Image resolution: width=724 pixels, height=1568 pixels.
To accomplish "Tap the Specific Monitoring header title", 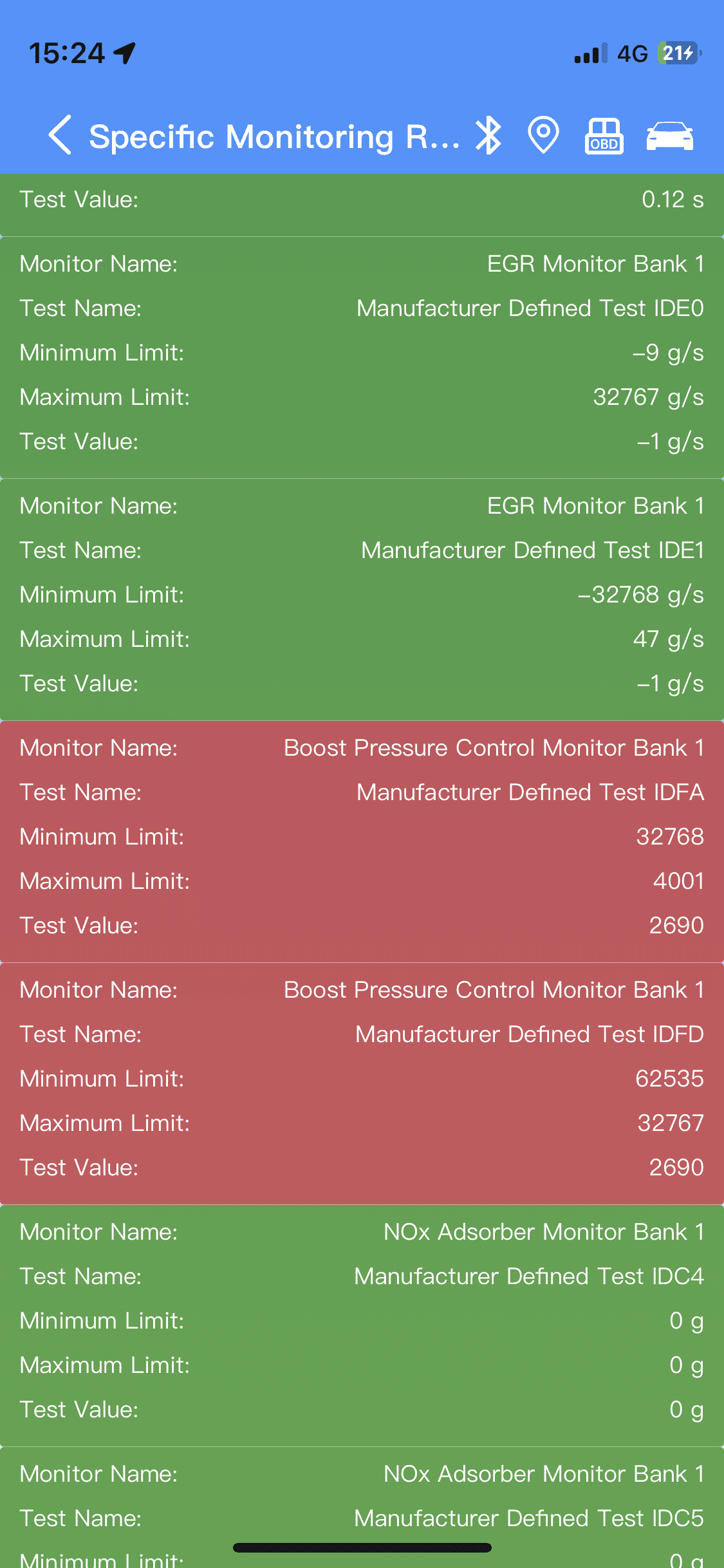I will [275, 136].
